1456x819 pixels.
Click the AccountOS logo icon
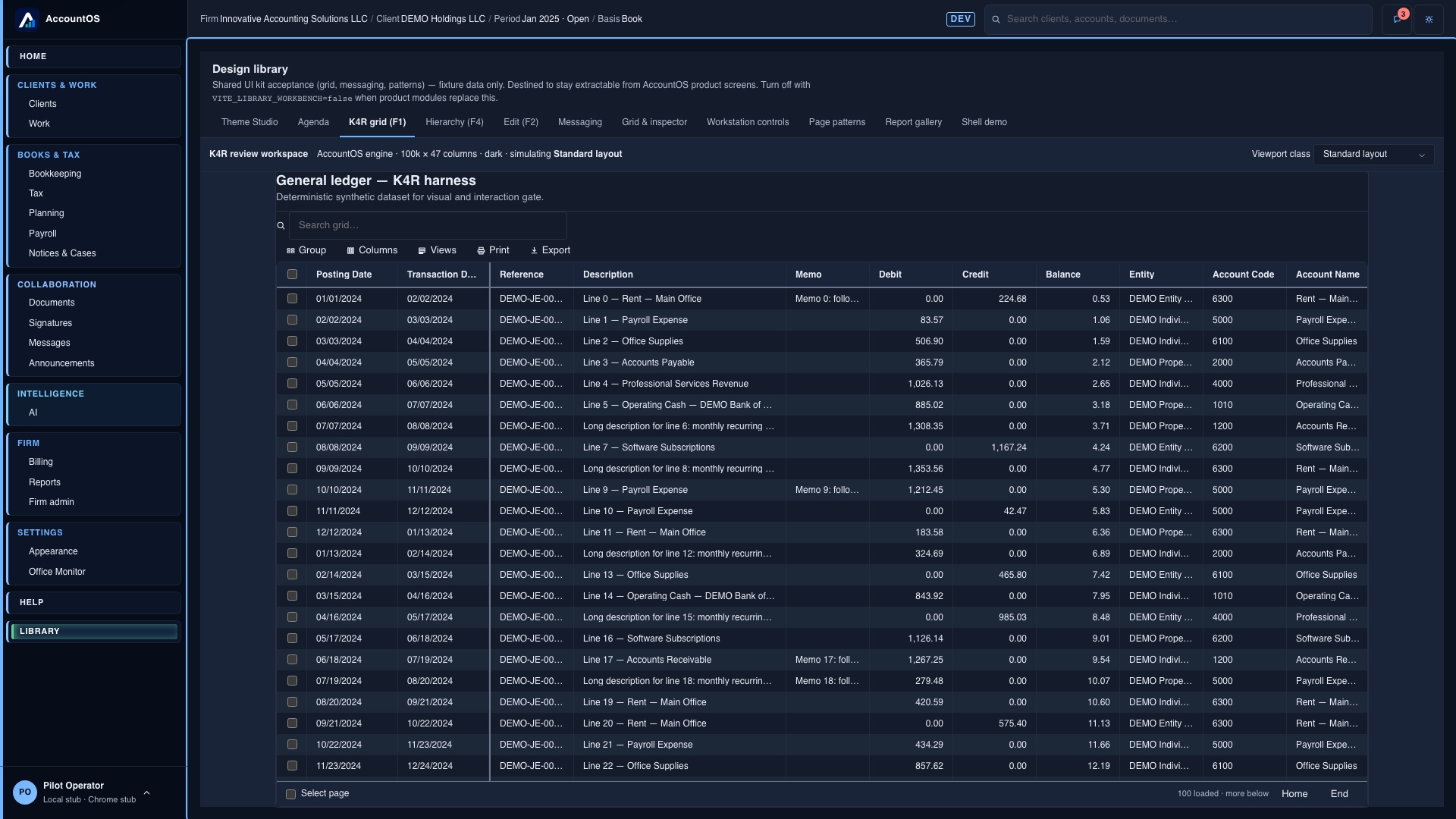(x=27, y=19)
